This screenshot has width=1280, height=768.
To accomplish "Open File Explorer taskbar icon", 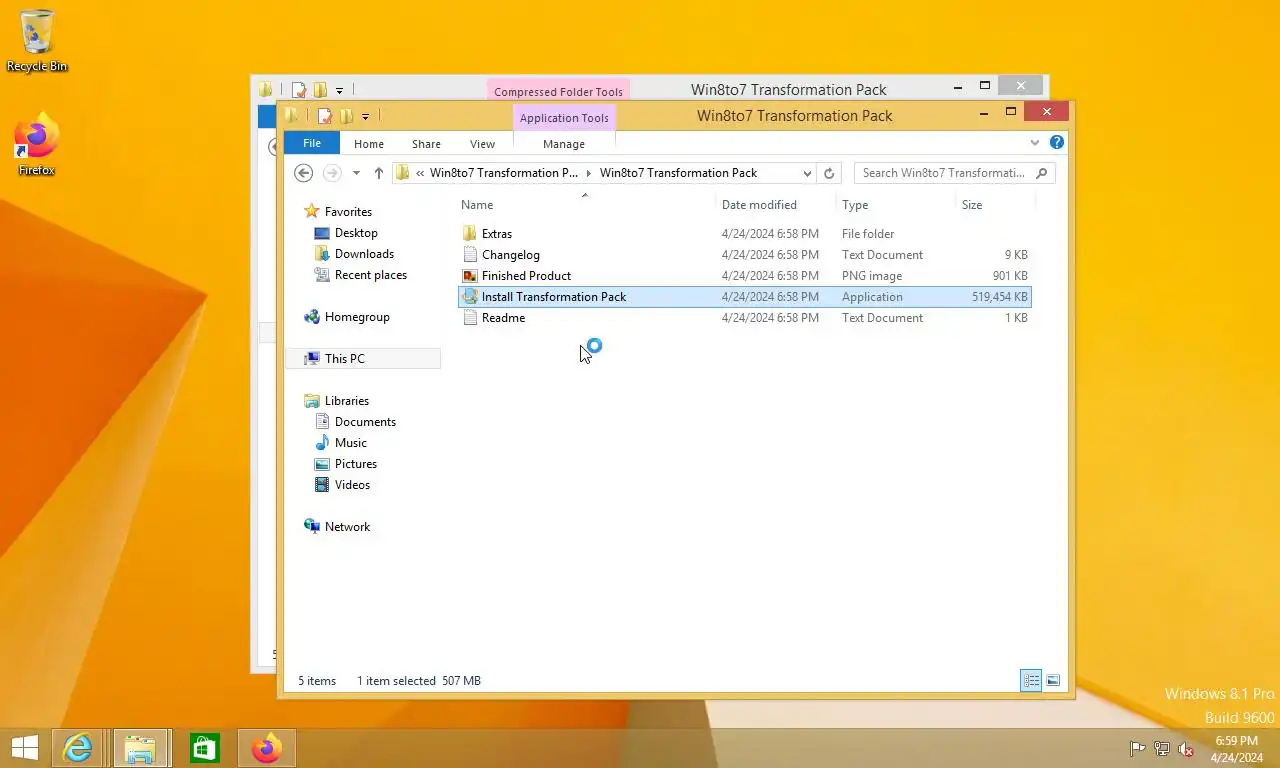I will (140, 748).
